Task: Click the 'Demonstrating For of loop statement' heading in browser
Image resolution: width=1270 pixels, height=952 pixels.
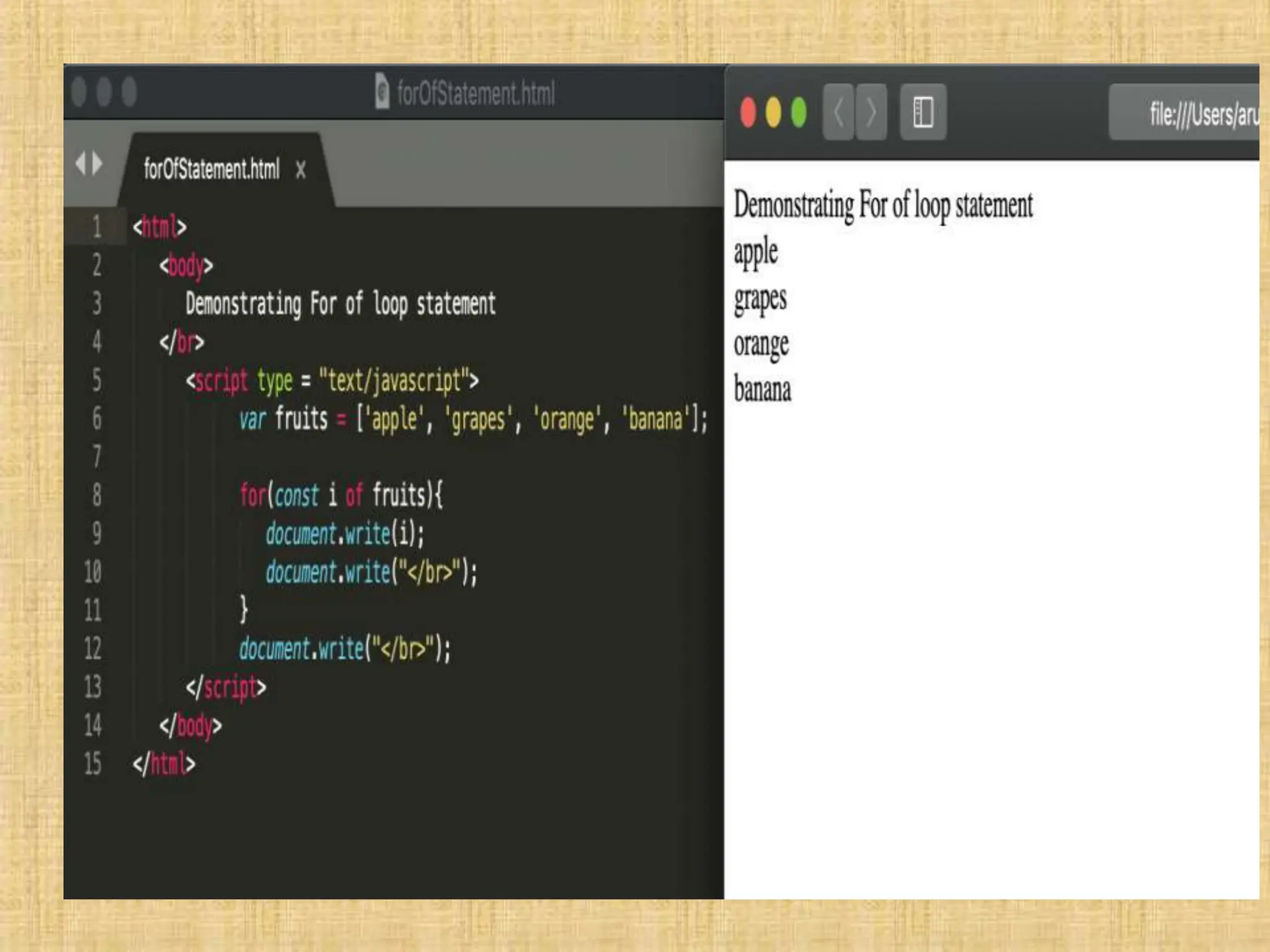Action: (883, 205)
